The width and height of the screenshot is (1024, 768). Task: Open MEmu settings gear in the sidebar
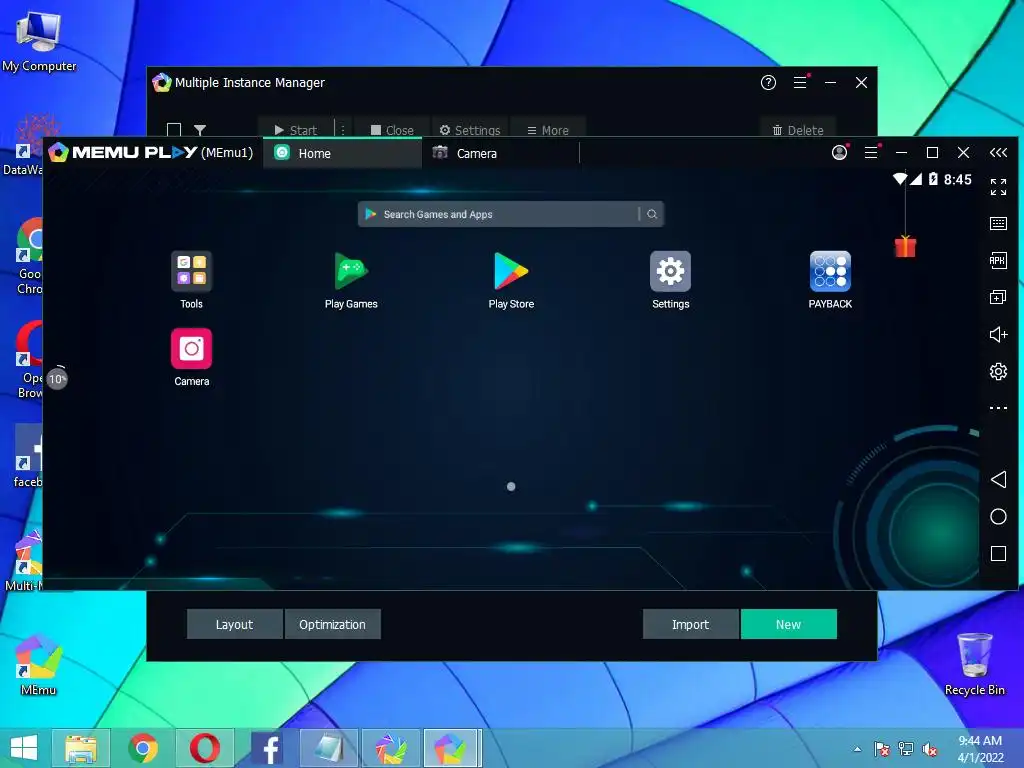(x=998, y=372)
